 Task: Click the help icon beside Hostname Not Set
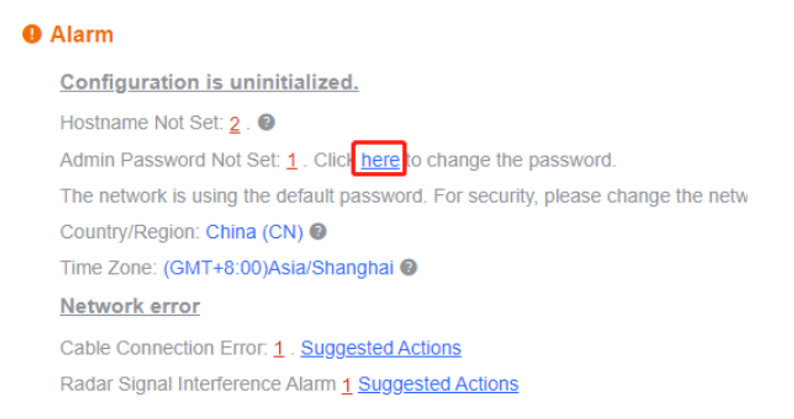point(266,122)
